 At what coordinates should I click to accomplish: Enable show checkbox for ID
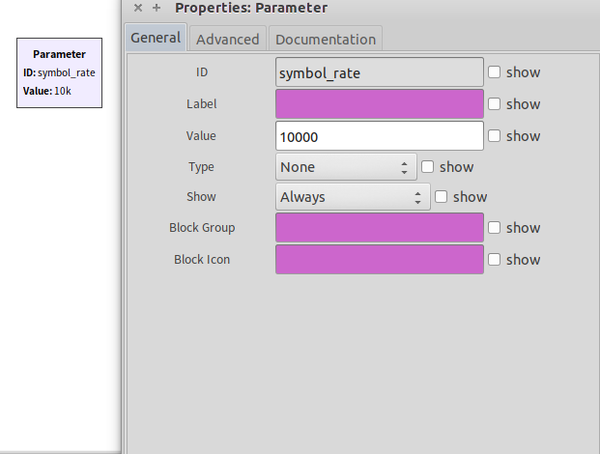click(495, 73)
